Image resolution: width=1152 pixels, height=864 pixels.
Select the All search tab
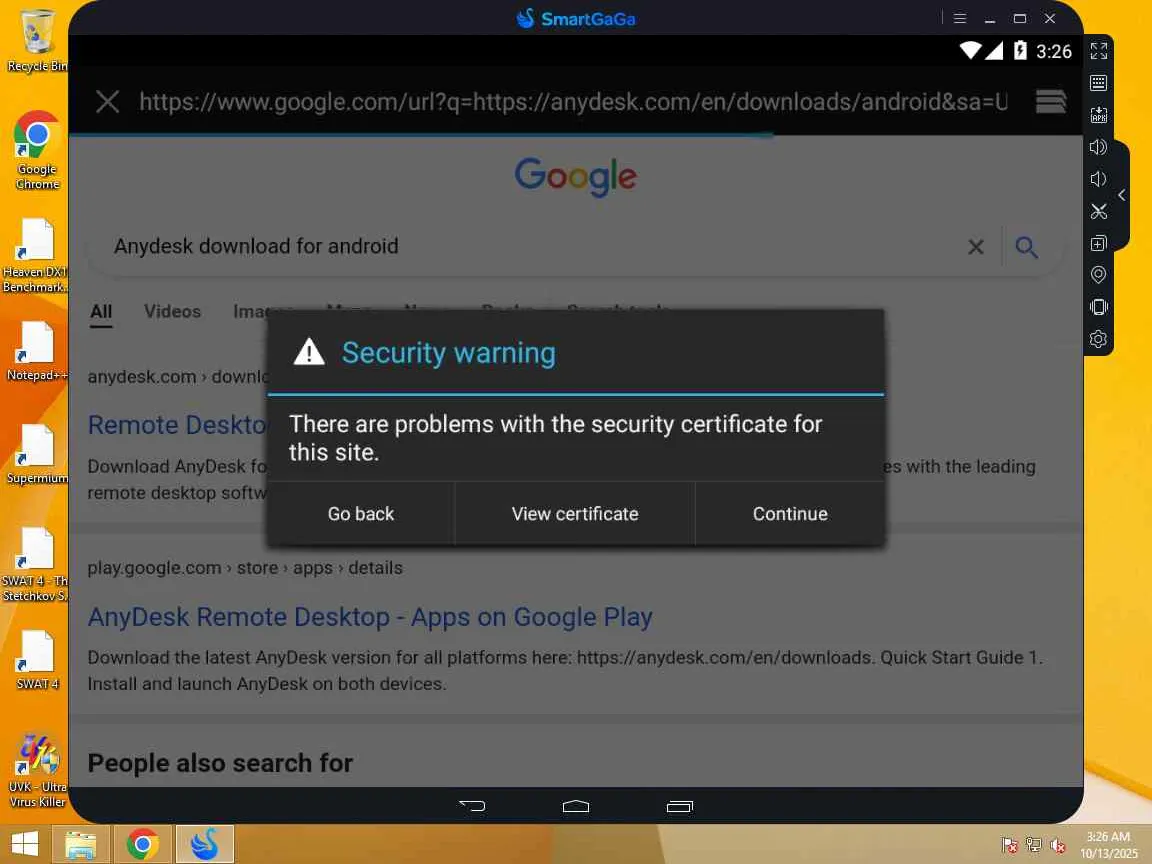(x=101, y=312)
